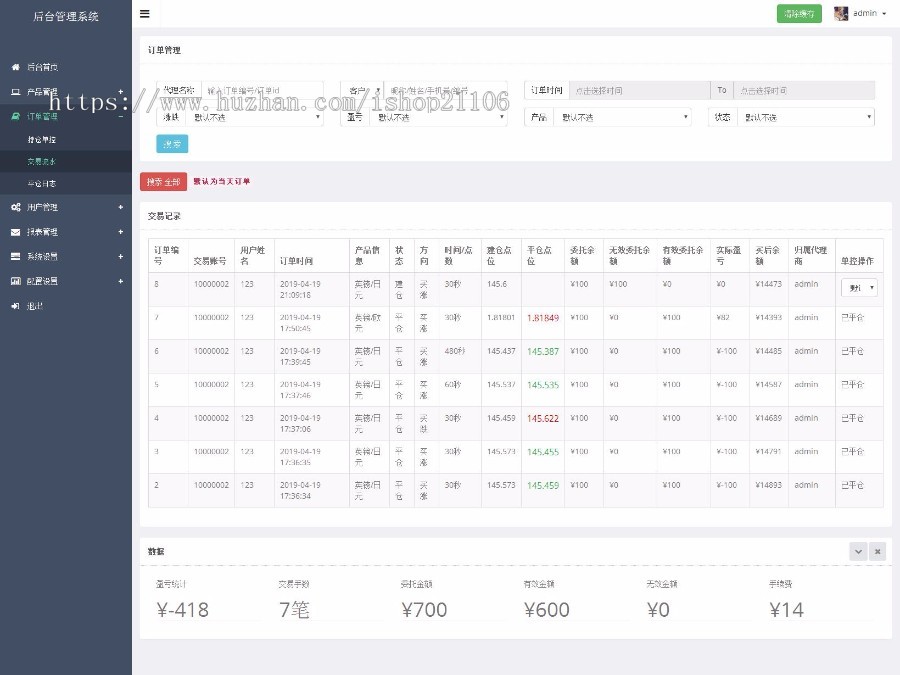Screen dimensions: 900x675
Task: Select 平仓日志 submenu item
Action: (42, 184)
